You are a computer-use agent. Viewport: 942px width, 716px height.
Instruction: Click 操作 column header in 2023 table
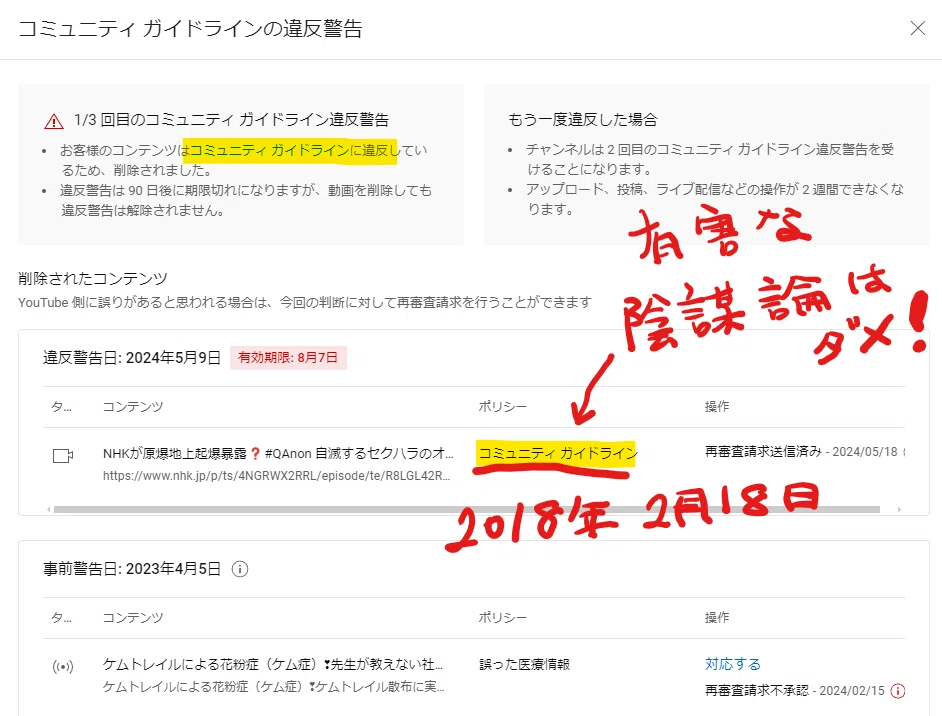click(717, 617)
